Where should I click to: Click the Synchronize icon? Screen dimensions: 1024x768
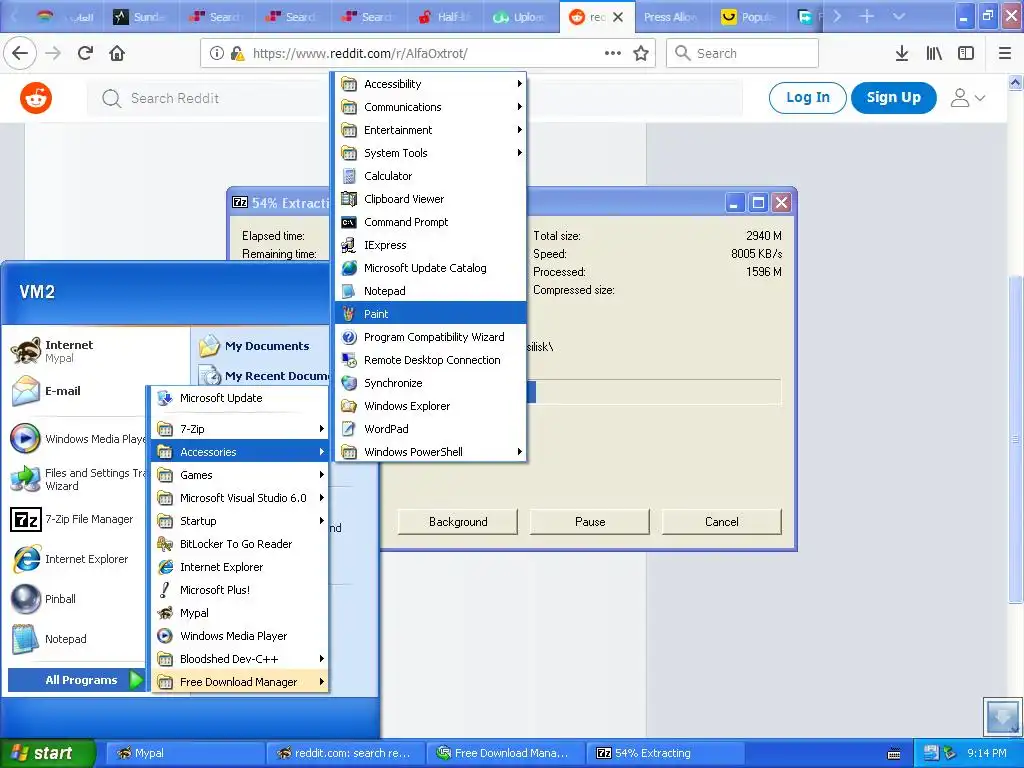pyautogui.click(x=349, y=383)
